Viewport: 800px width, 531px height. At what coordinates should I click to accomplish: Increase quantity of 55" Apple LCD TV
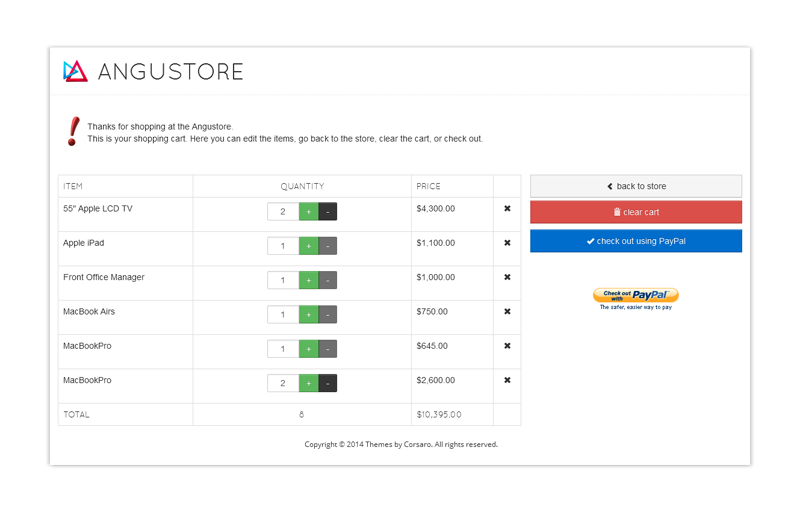pos(308,212)
